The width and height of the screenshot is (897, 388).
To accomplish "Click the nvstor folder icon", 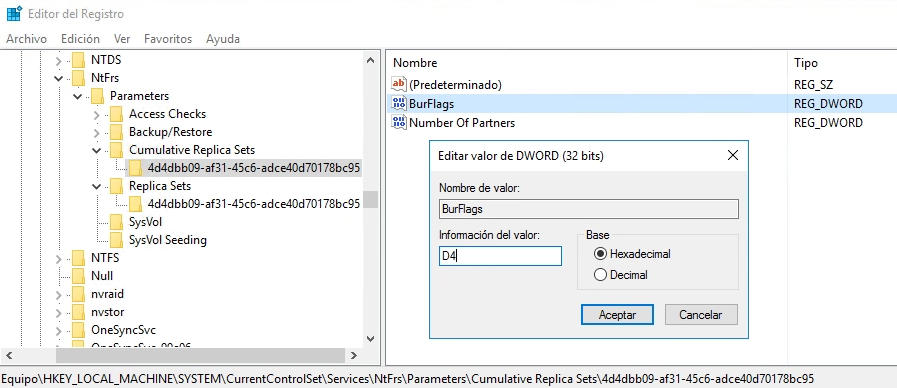I will pyautogui.click(x=78, y=312).
